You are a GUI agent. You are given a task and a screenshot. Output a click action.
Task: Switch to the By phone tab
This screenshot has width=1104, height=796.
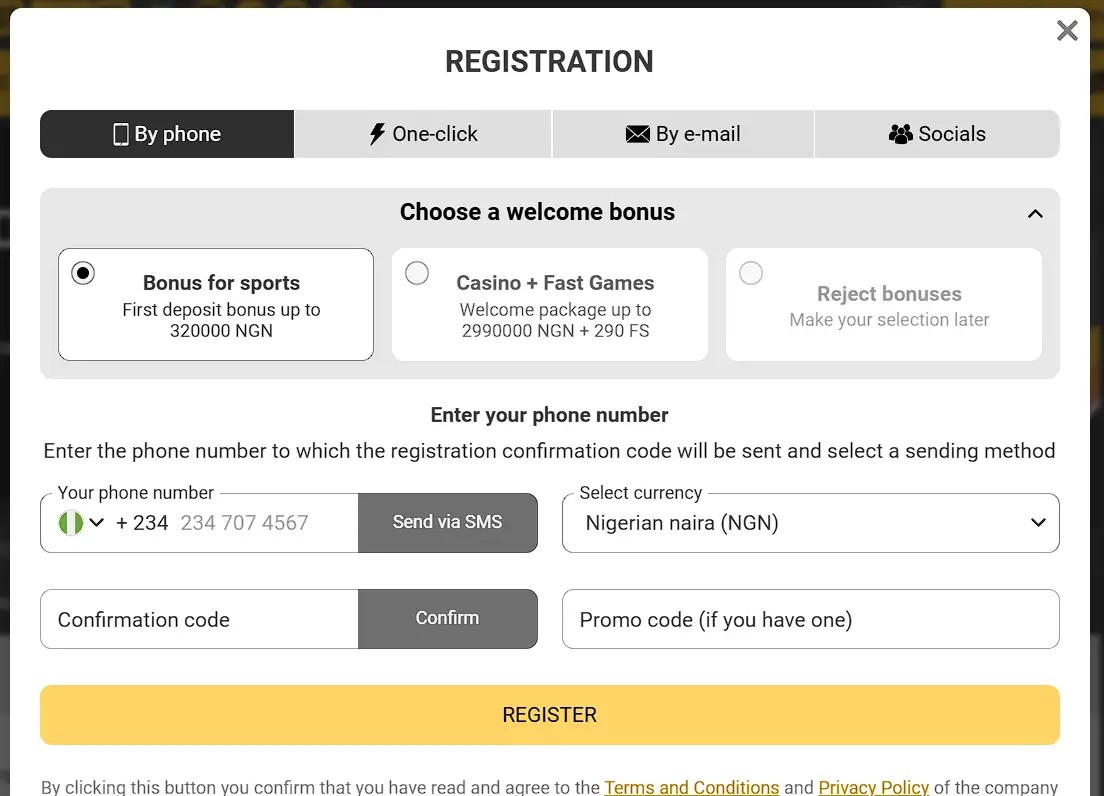[x=166, y=133]
